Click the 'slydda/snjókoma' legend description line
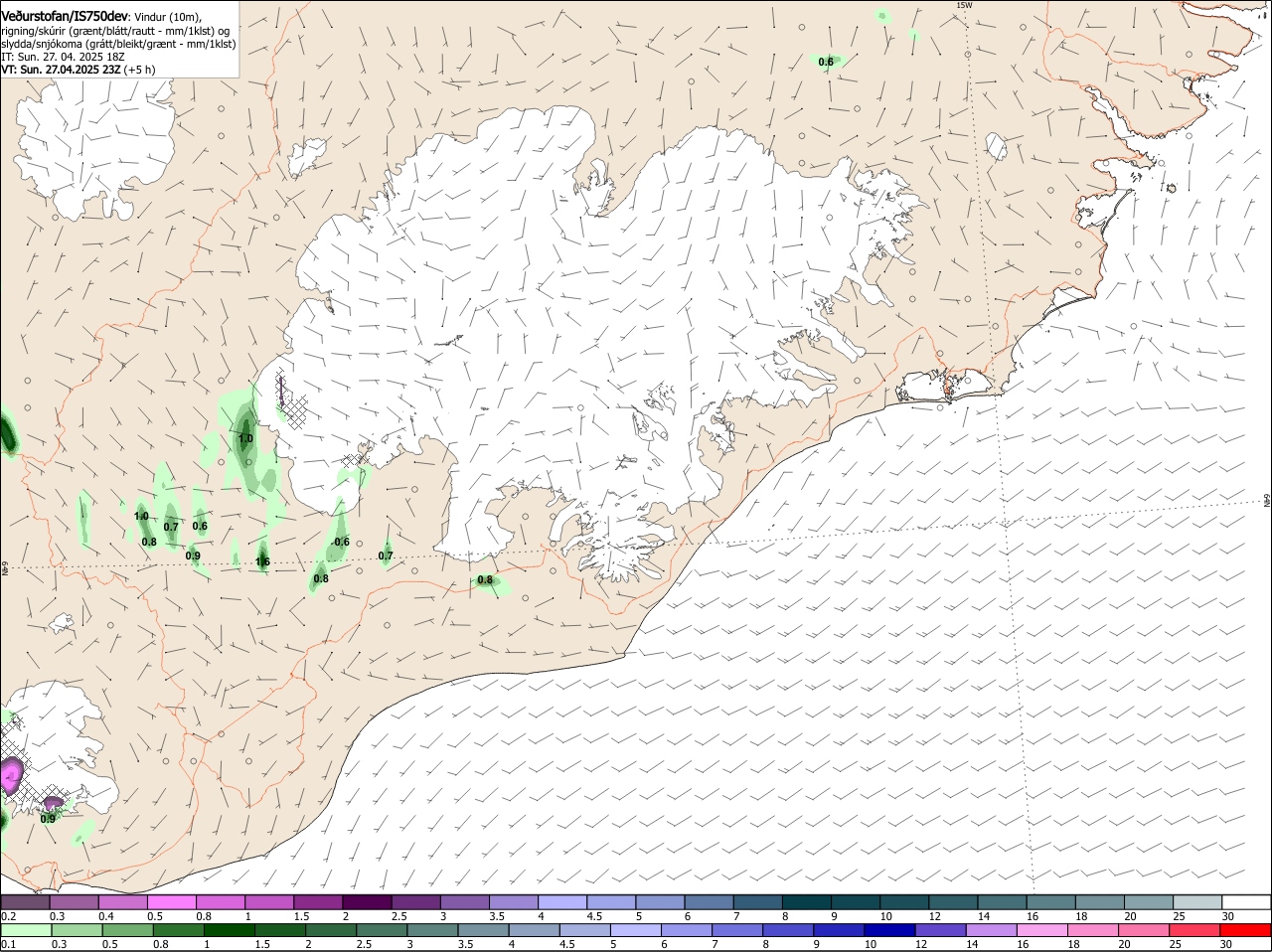1272x952 pixels. coord(118,44)
